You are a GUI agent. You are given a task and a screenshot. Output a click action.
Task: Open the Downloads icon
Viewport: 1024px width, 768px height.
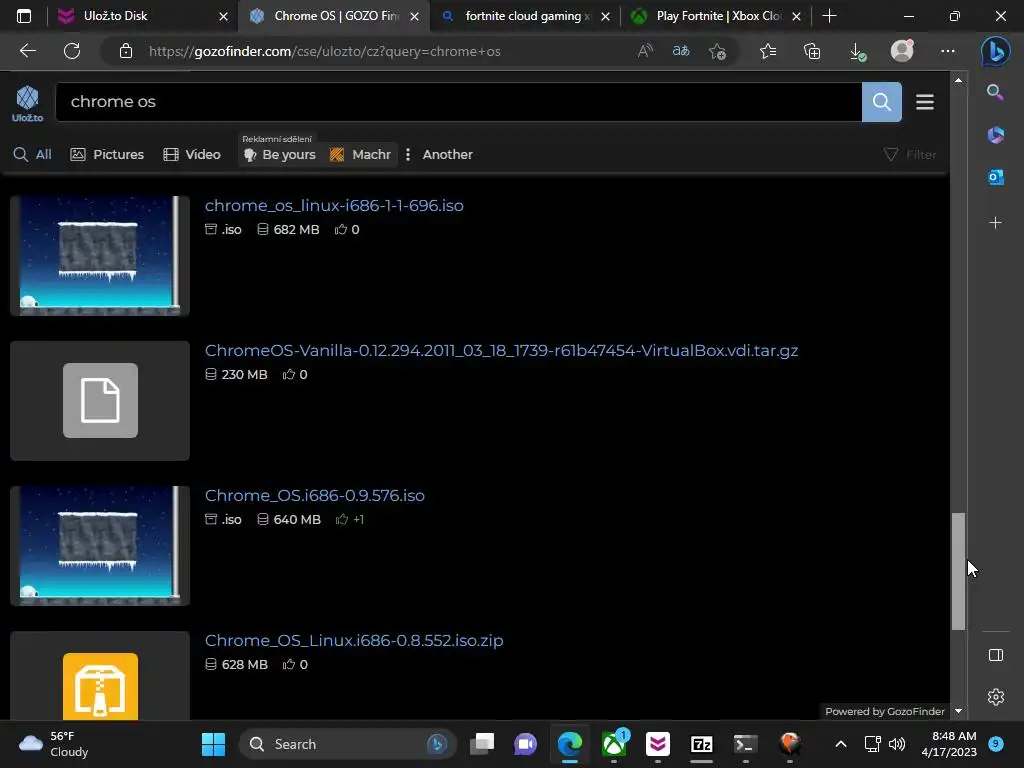click(857, 52)
